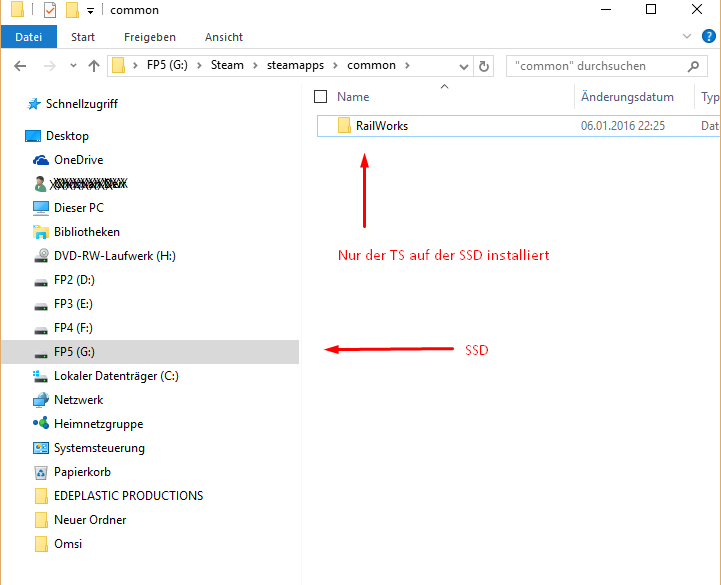
Task: Open the recent locations dropdown arrow
Action: pos(73,66)
